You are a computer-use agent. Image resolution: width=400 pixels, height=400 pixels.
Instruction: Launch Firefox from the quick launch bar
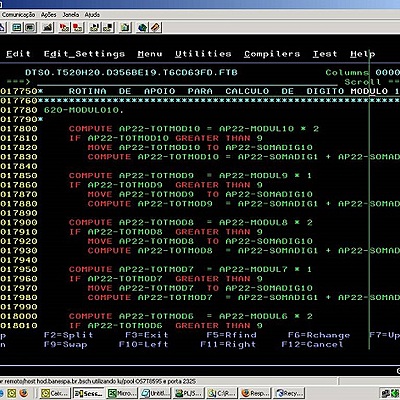point(24,393)
